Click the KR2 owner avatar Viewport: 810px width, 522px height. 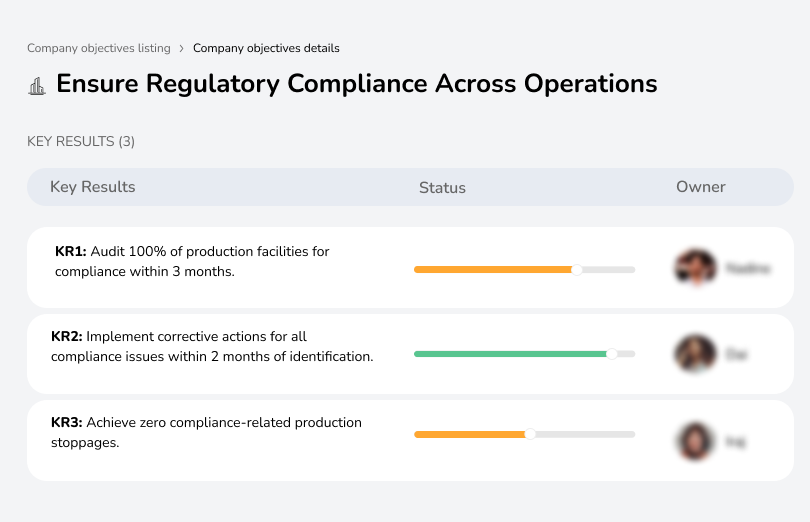pyautogui.click(x=695, y=354)
